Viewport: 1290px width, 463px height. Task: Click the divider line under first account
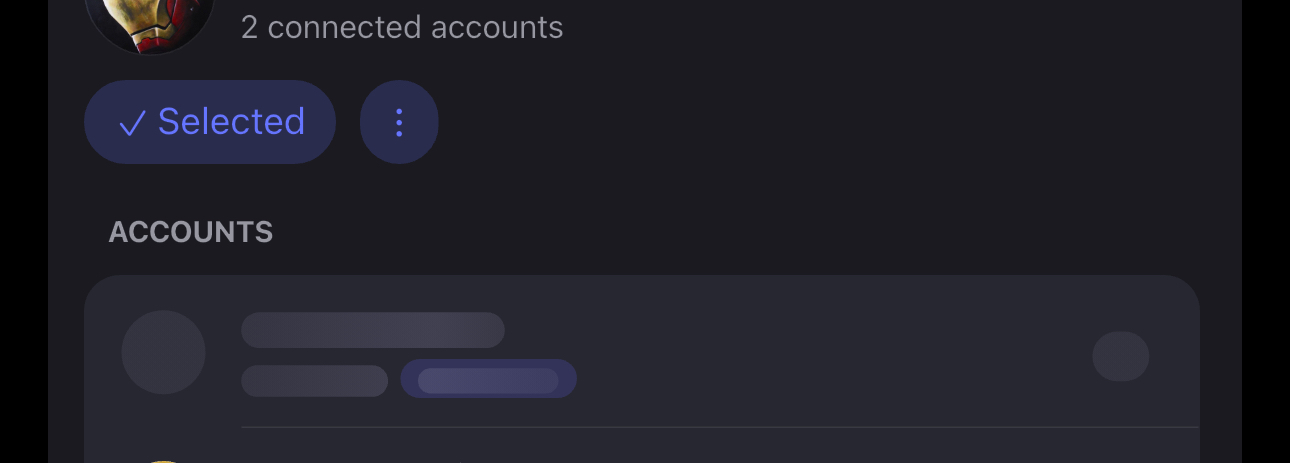[x=720, y=427]
